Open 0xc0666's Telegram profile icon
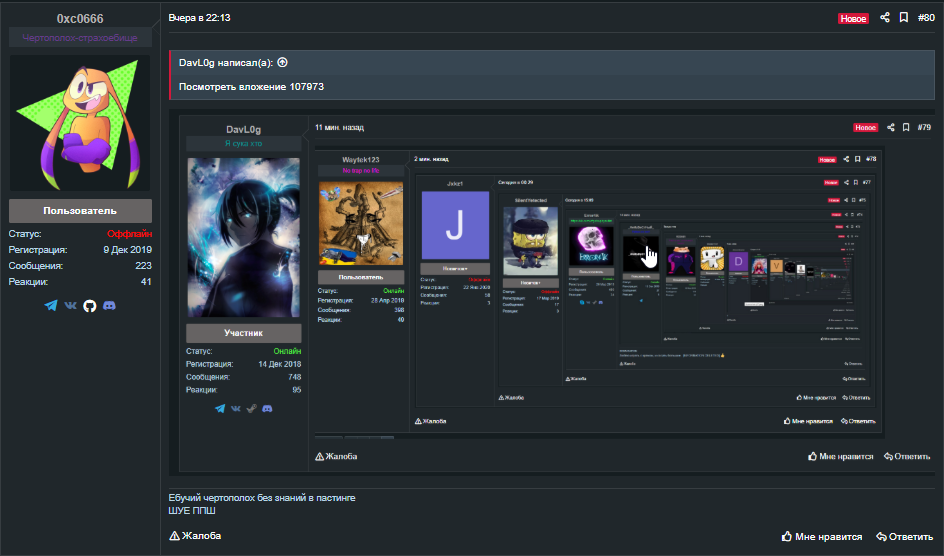The image size is (944, 556). pos(51,305)
